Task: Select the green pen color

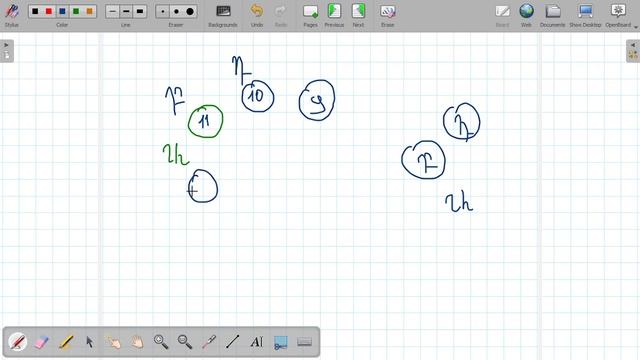Action: pyautogui.click(x=76, y=11)
